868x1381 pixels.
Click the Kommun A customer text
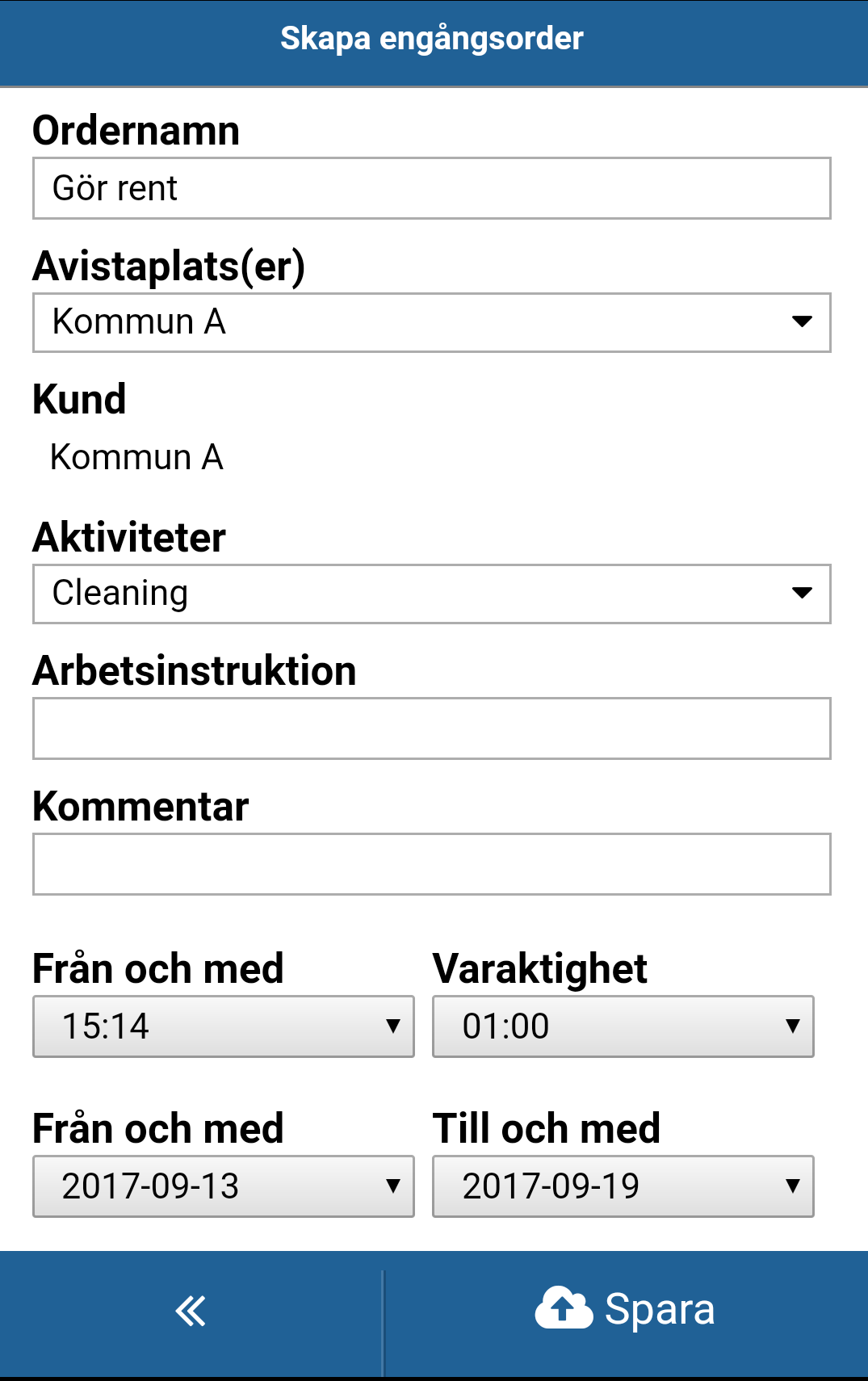tap(136, 457)
